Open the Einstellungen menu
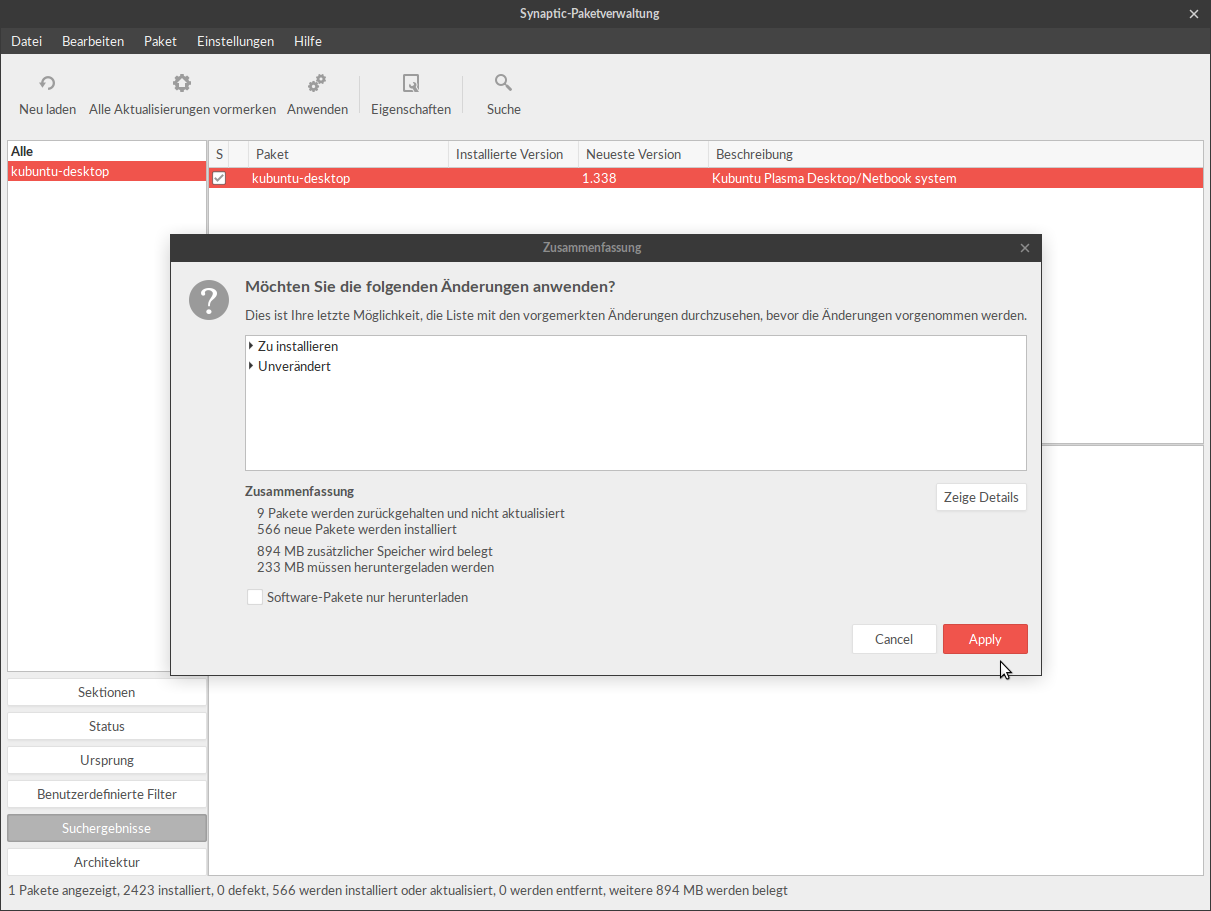1211x911 pixels. pyautogui.click(x=235, y=41)
